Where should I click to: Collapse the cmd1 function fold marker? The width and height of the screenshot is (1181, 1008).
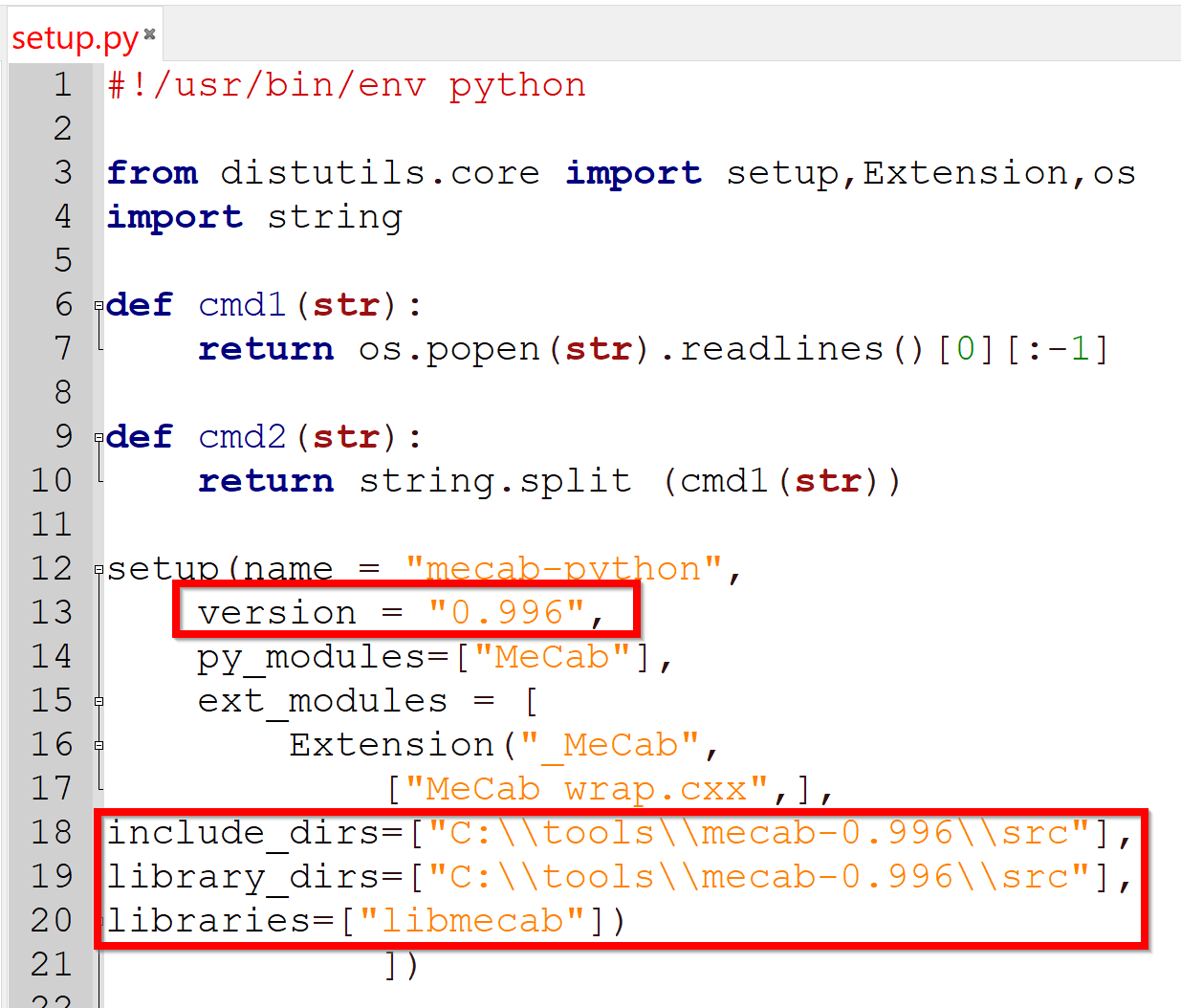98,306
